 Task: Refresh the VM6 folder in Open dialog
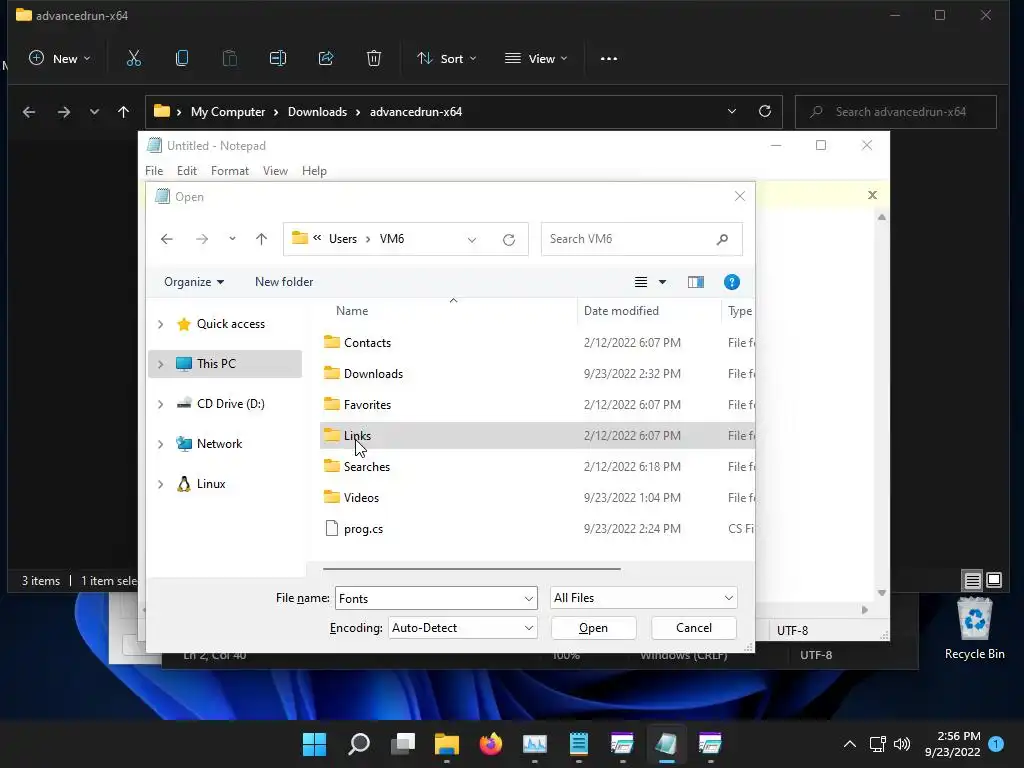[509, 240]
